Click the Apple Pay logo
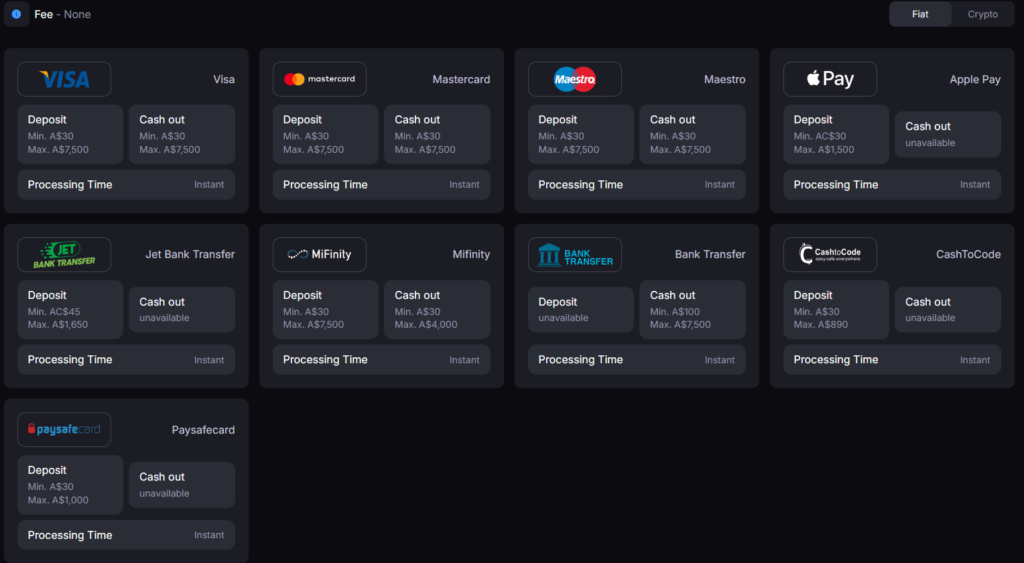 [x=830, y=79]
